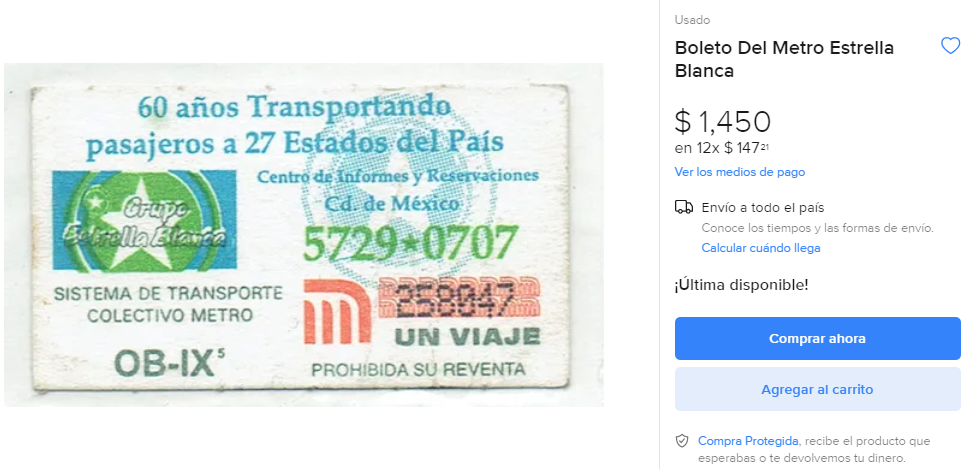Open Ver los medios de pago link

(x=740, y=172)
